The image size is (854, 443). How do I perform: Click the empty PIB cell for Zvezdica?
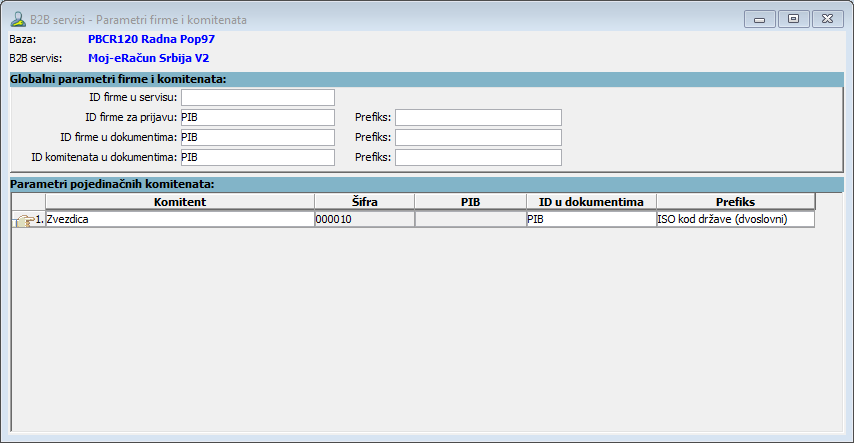pos(470,219)
